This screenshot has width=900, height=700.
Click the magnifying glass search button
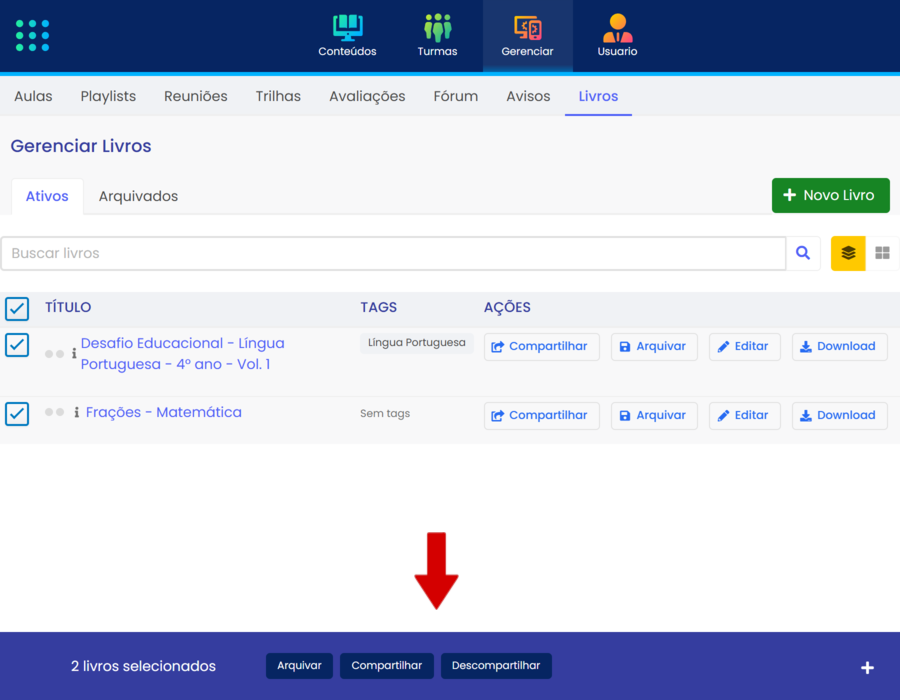(803, 254)
